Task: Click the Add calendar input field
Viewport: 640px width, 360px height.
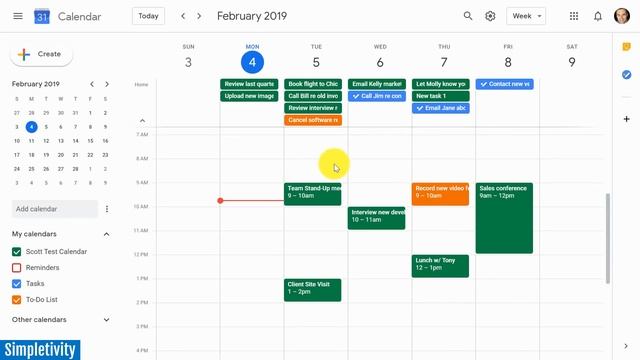Action: 55,209
